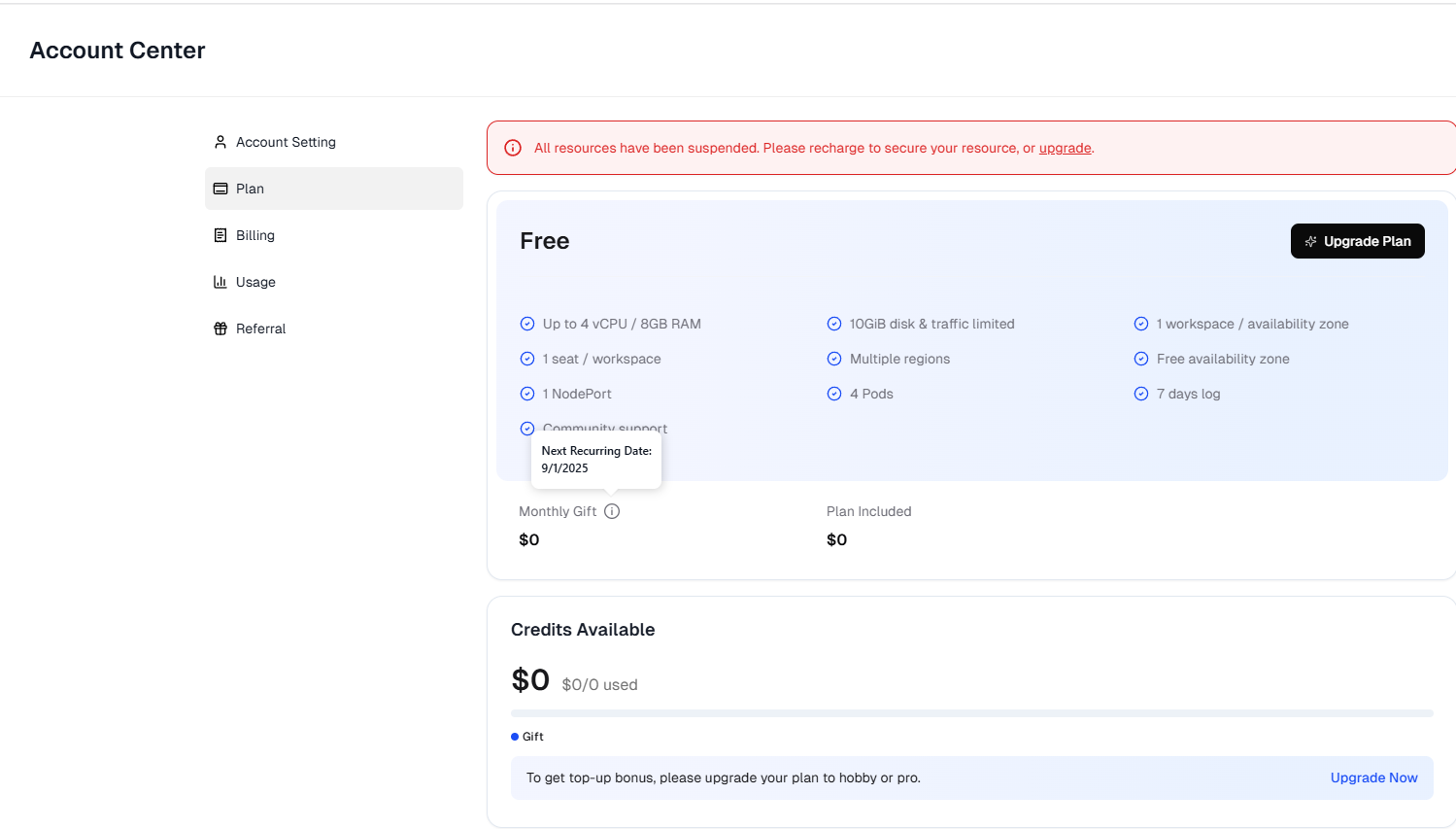Click the Multiple regions text
The width and height of the screenshot is (1456, 829).
[x=900, y=359]
